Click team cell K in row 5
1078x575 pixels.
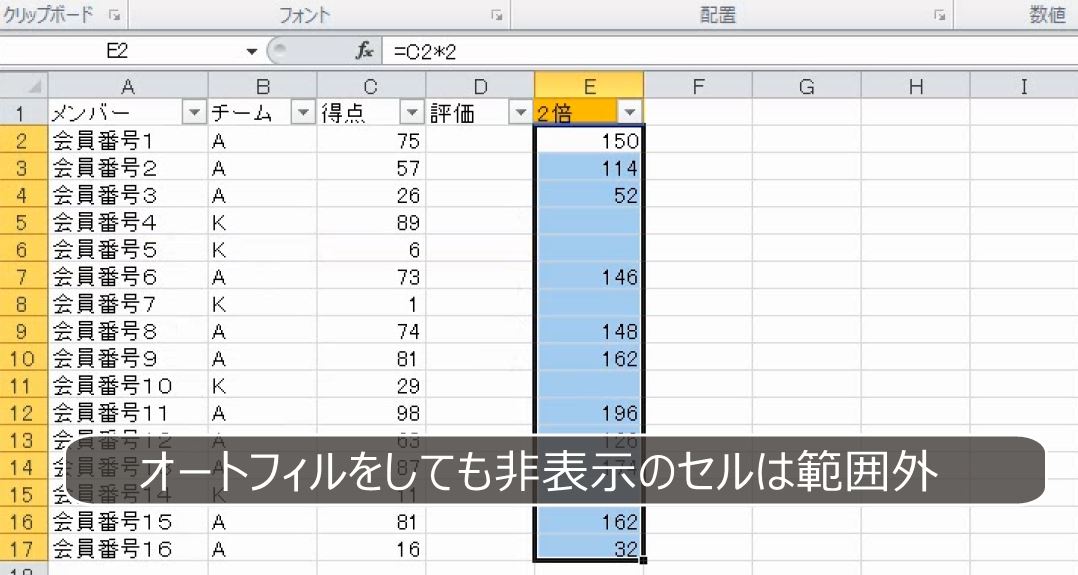[263, 222]
